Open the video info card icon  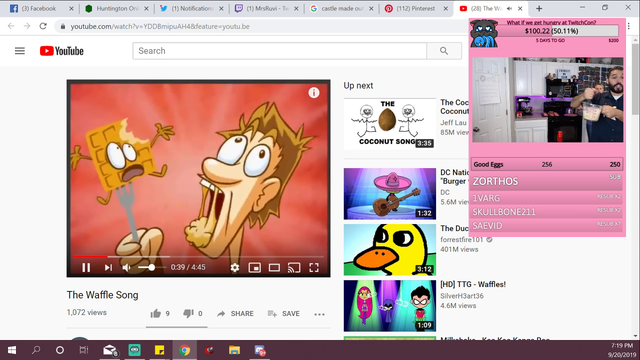tap(313, 93)
